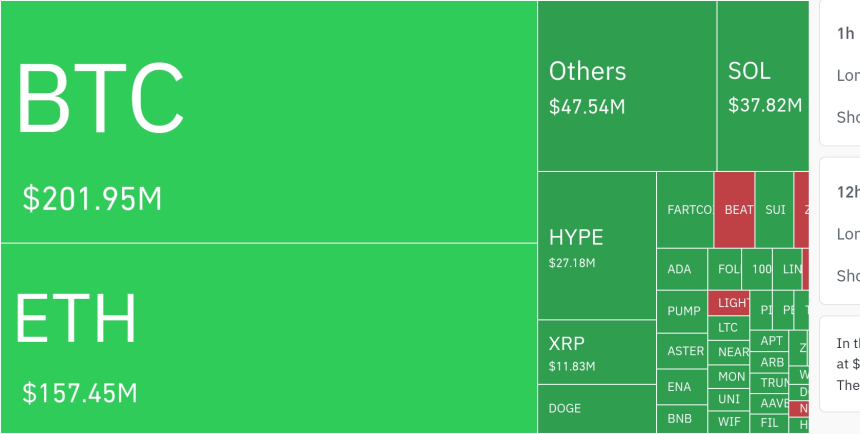Select the red BEAT tile
860x434 pixels.
pos(734,210)
